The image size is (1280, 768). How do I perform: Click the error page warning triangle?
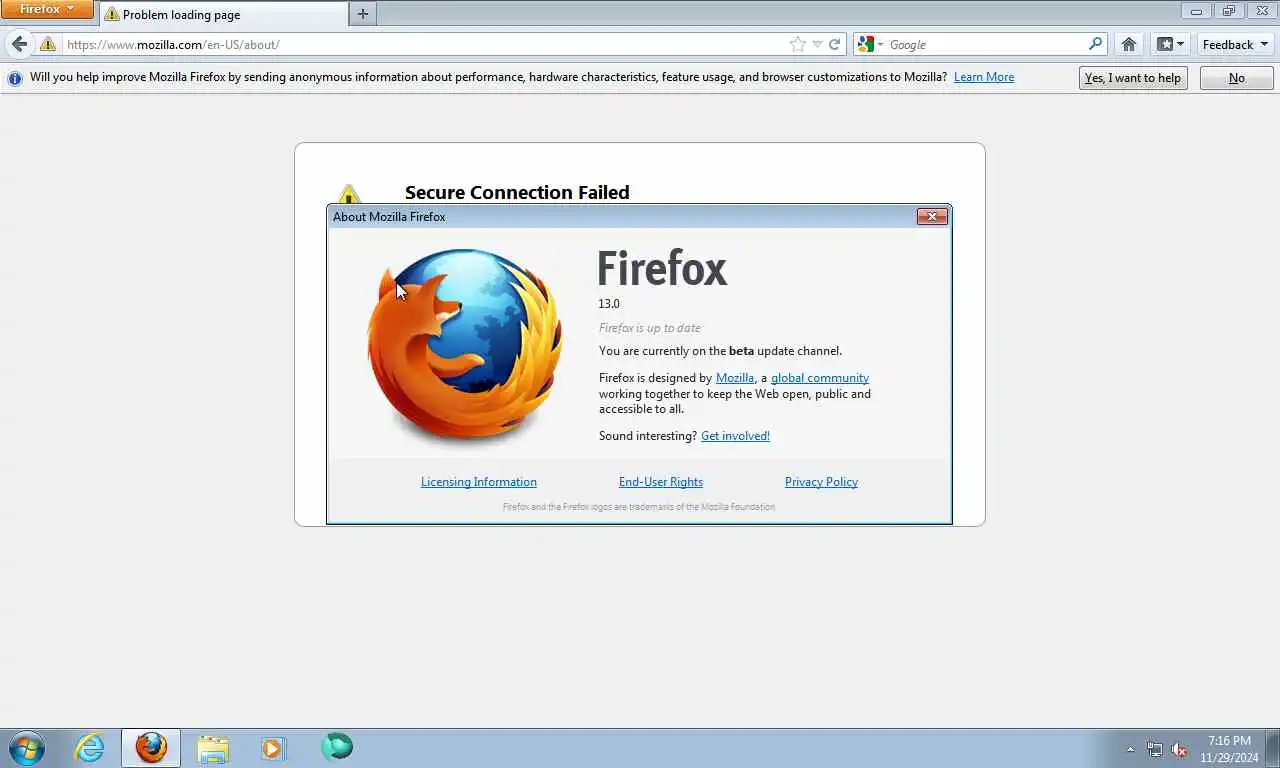(348, 194)
